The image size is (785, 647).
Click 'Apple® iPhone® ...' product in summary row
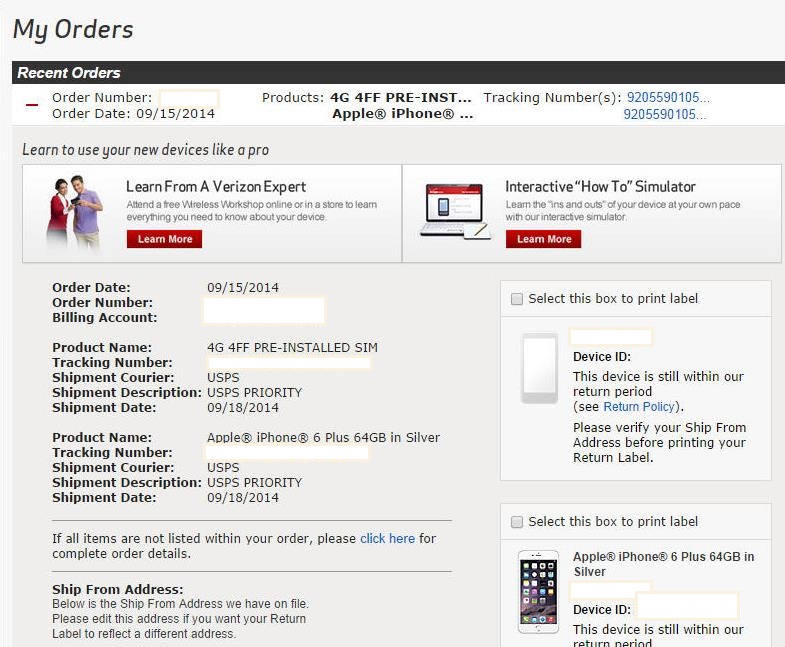click(403, 114)
